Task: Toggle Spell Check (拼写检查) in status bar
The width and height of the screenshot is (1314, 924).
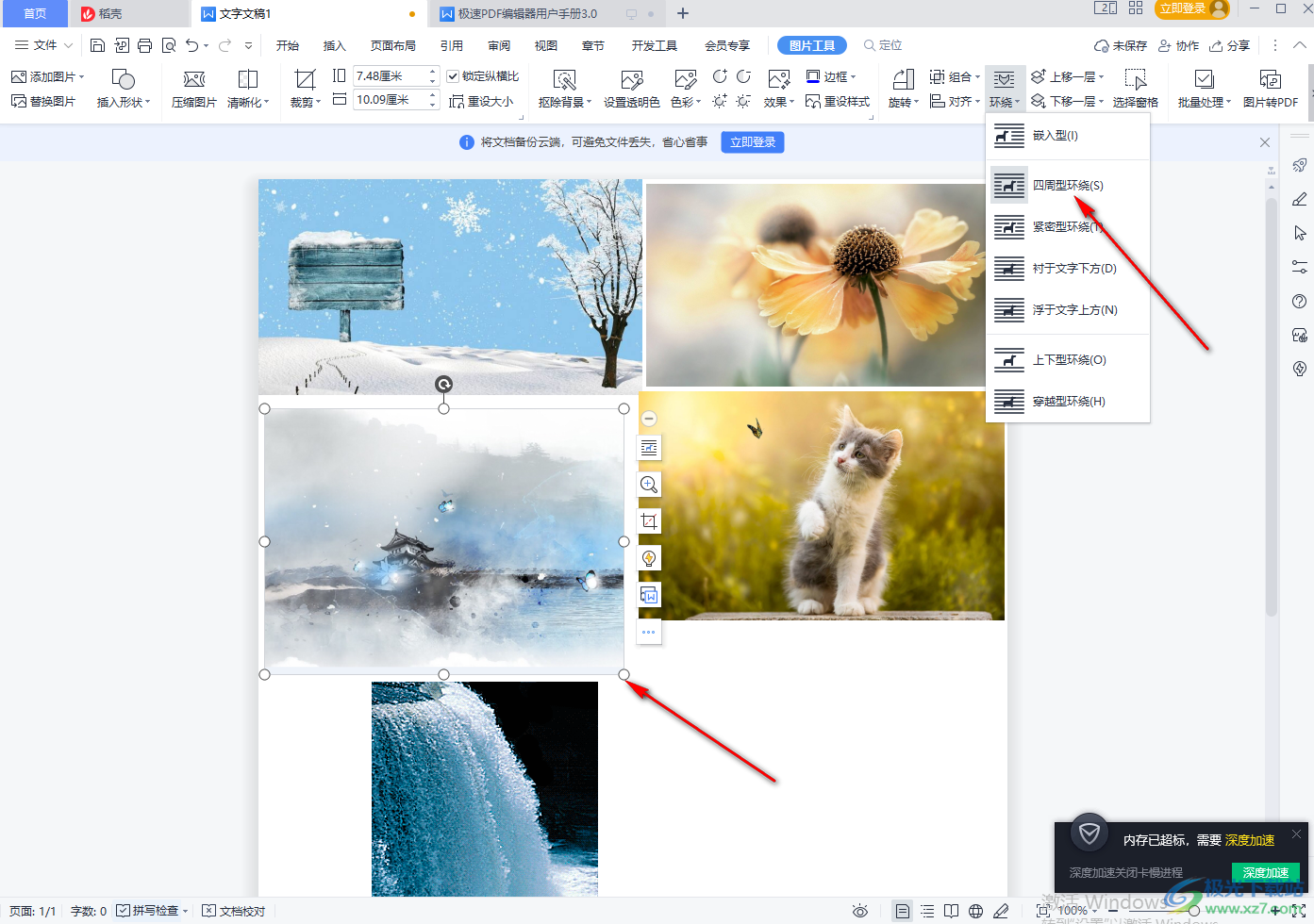Action: click(152, 911)
